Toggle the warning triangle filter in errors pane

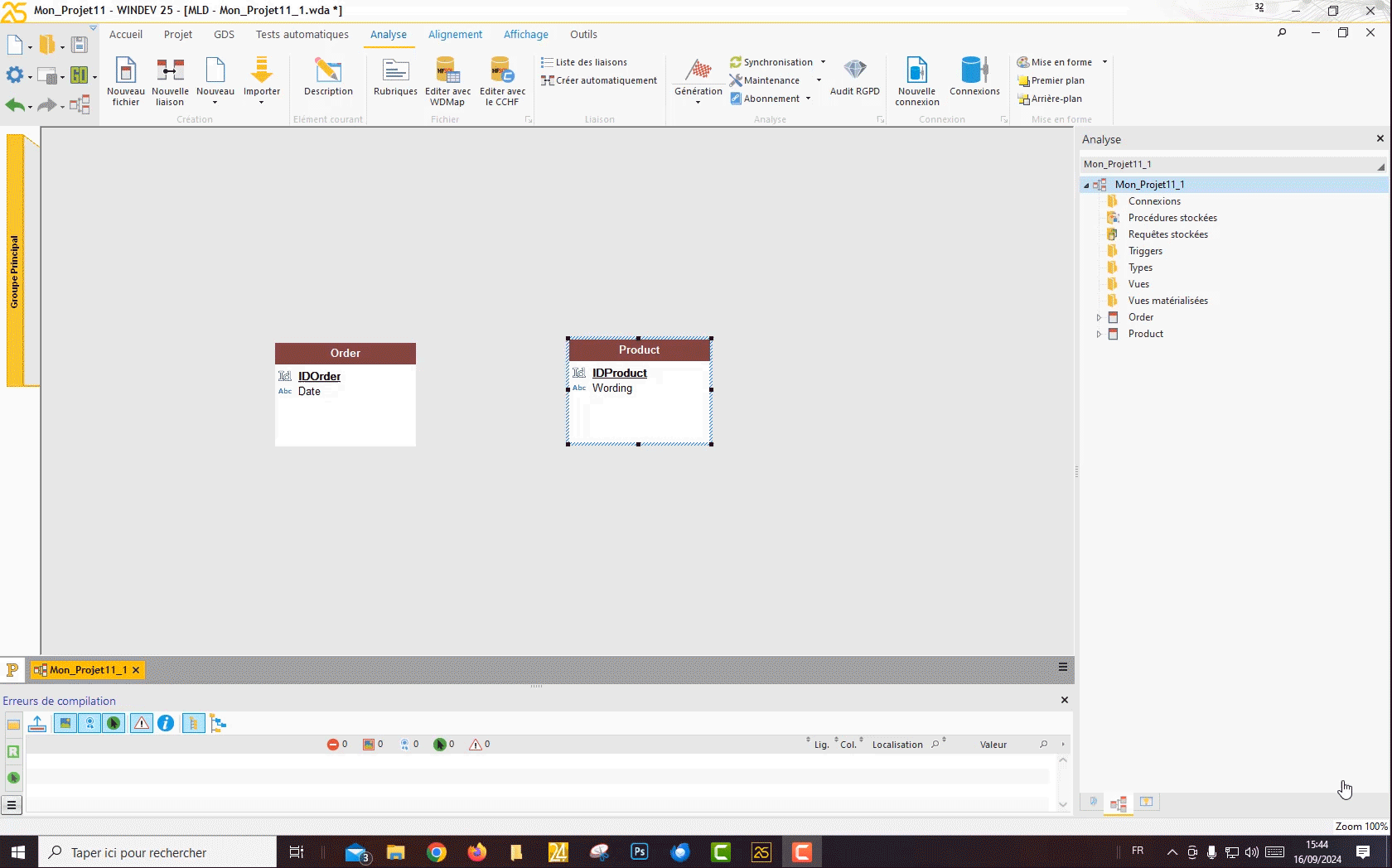pyautogui.click(x=142, y=723)
